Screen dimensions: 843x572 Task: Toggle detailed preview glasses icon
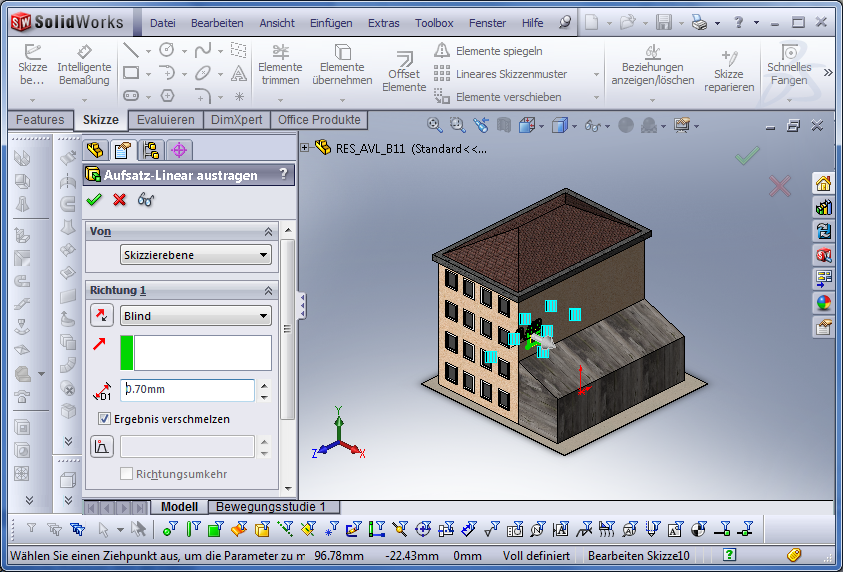tap(146, 200)
